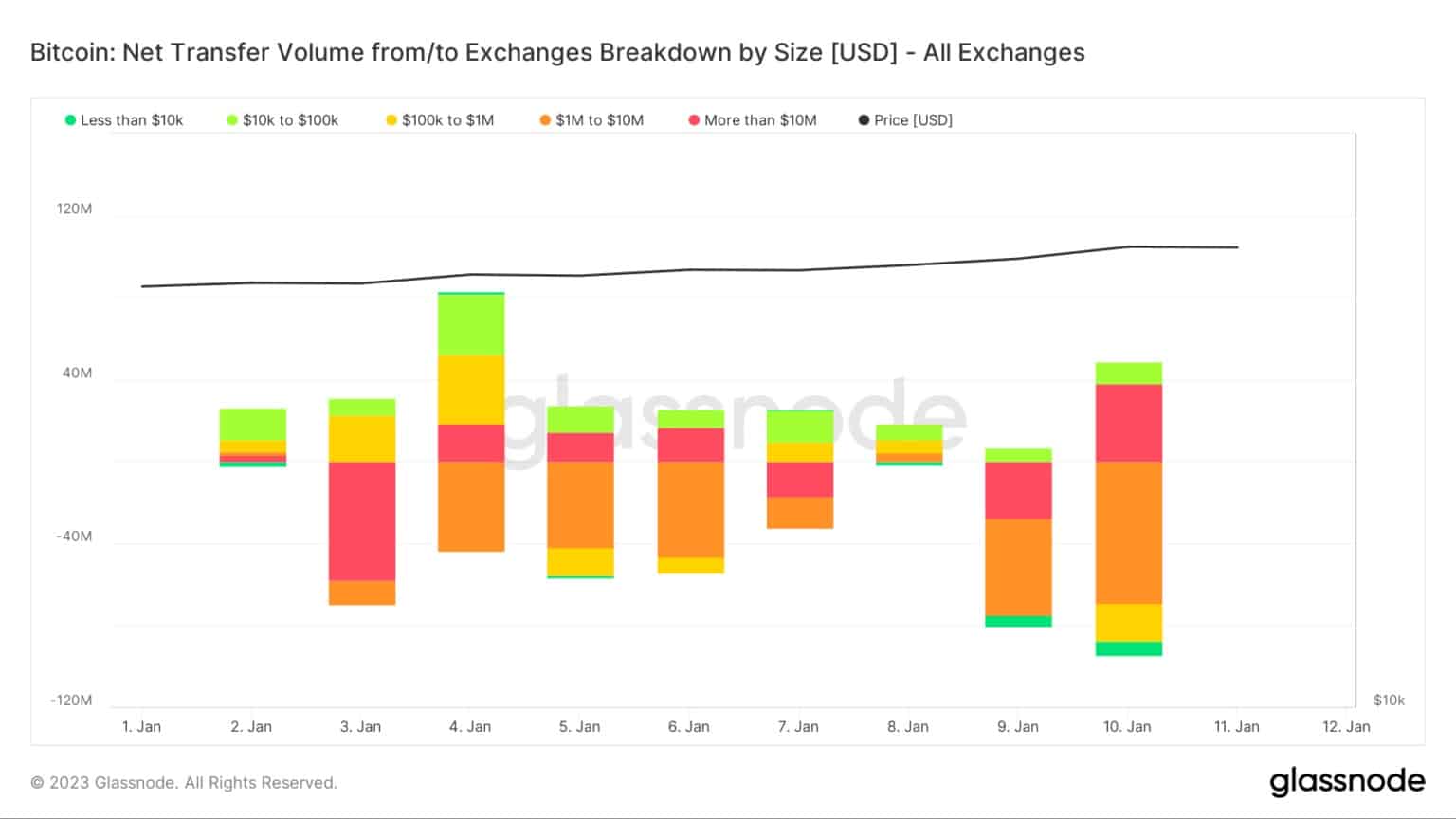
Task: Click the chart title text
Action: 557,52
